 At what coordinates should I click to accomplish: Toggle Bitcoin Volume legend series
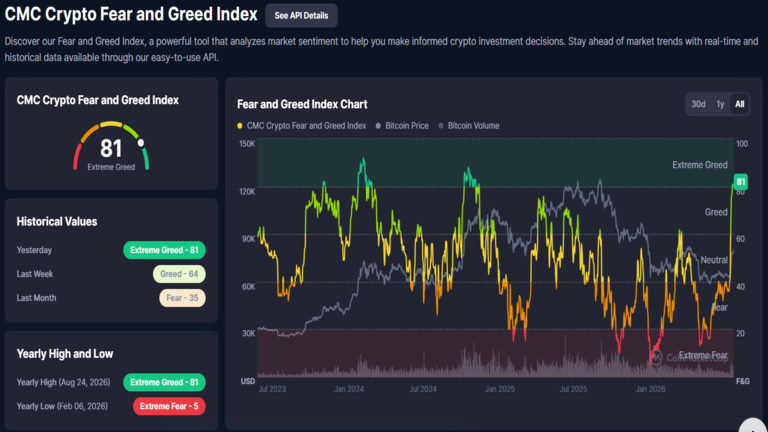(x=469, y=126)
